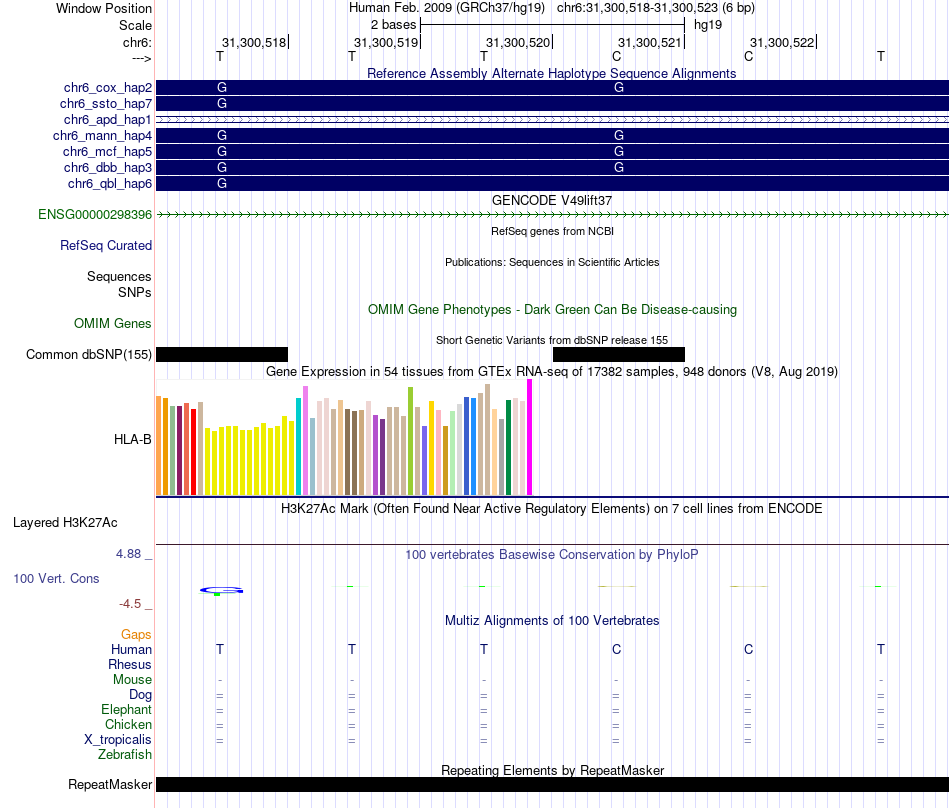950x808 pixels.
Task: Click the ENSG00000298396 intron arrow line
Action: (552, 214)
